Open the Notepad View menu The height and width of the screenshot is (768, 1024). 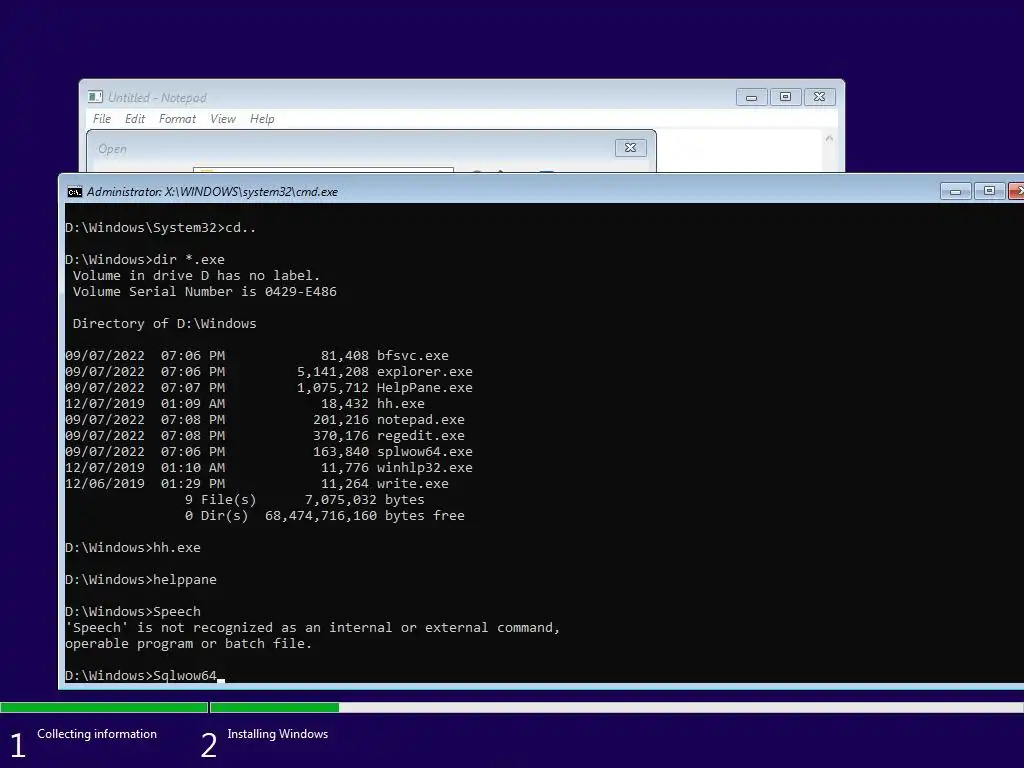223,119
